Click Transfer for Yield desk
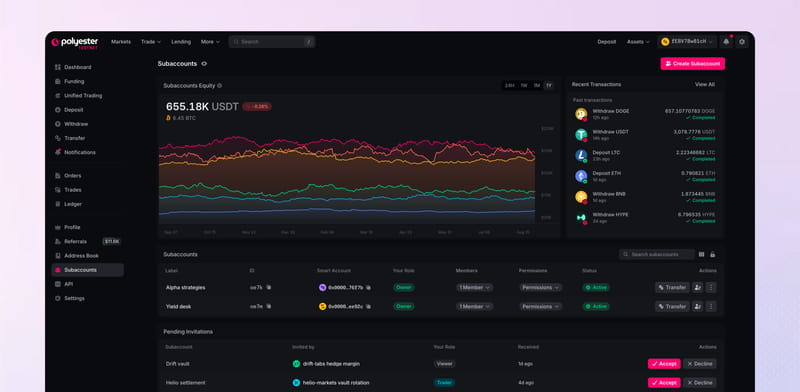The width and height of the screenshot is (800, 392). (x=672, y=306)
